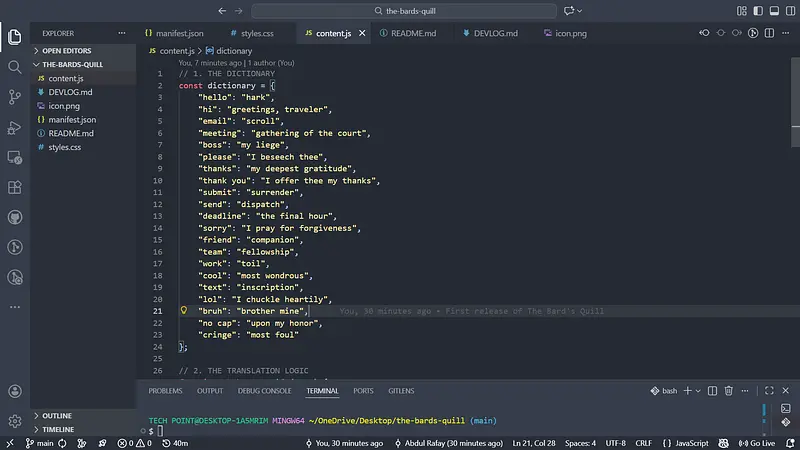Open the Search view in activity bar
This screenshot has width=800, height=450.
coord(15,67)
